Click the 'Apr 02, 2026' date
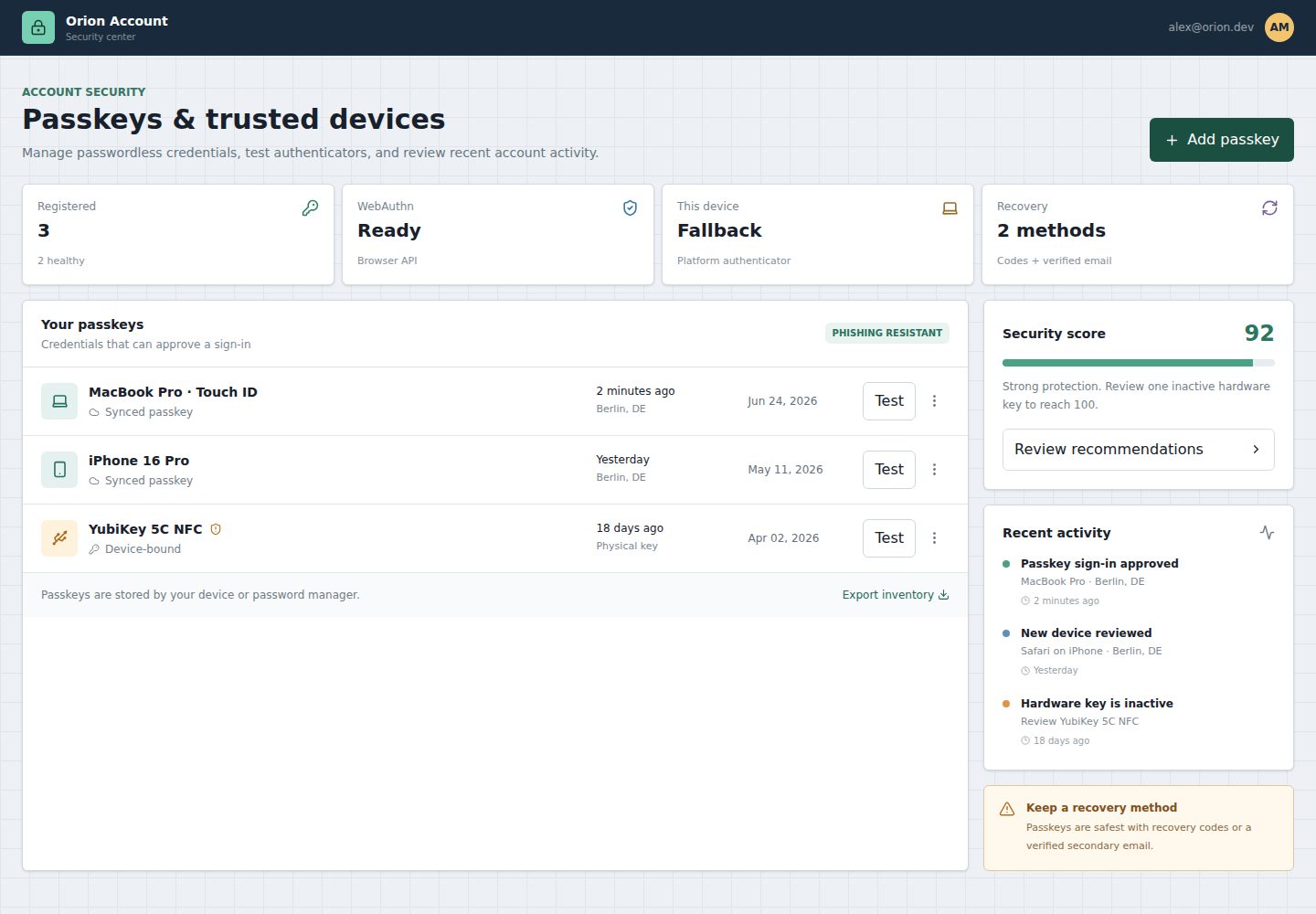This screenshot has width=1316, height=914. point(783,538)
